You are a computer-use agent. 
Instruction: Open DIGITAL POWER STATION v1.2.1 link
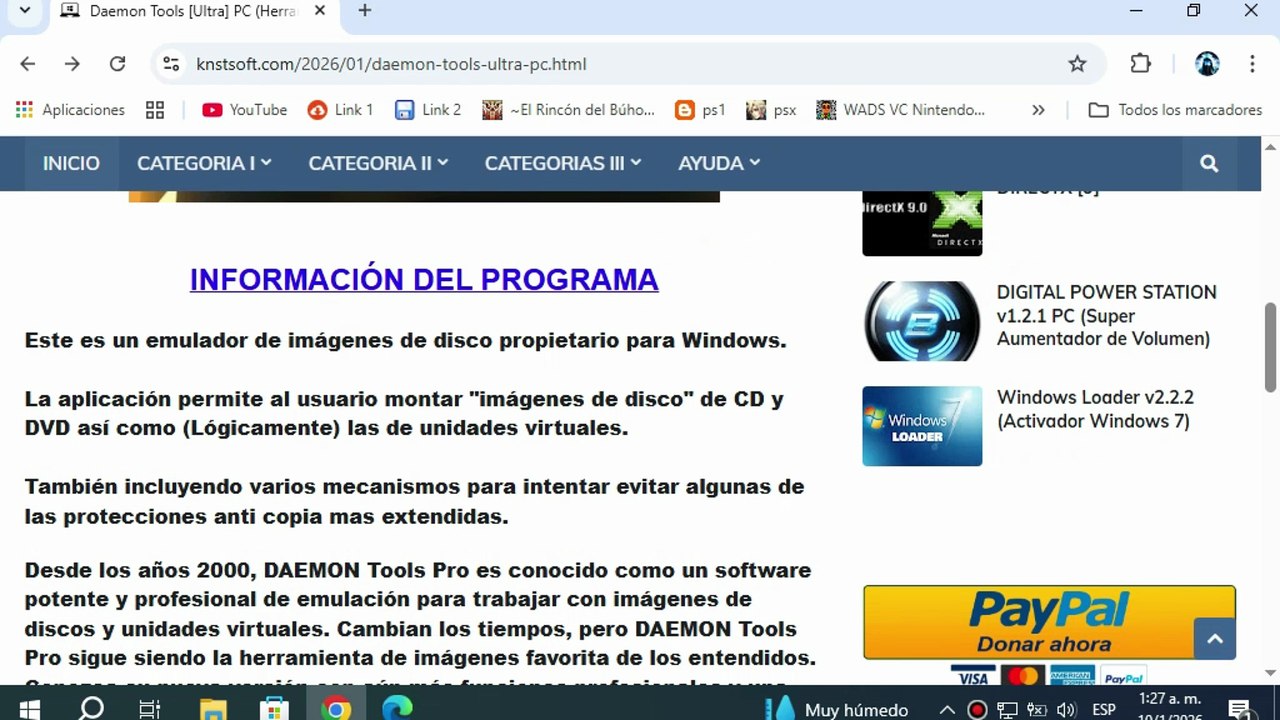[x=1106, y=316]
